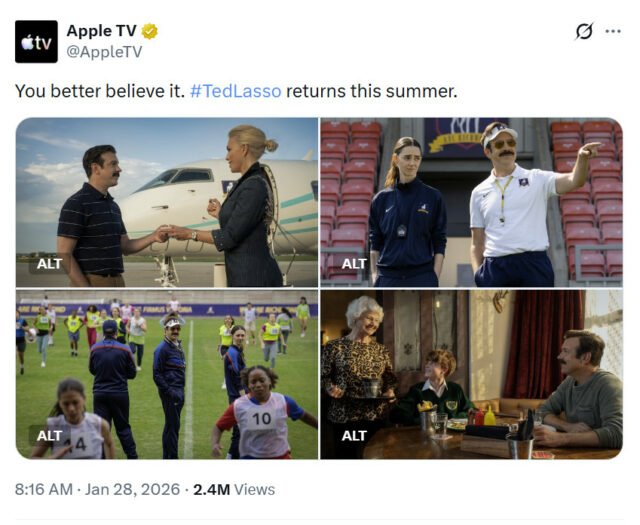Open the airplane handshake photo
Screen dimensions: 640x525
click(x=167, y=202)
